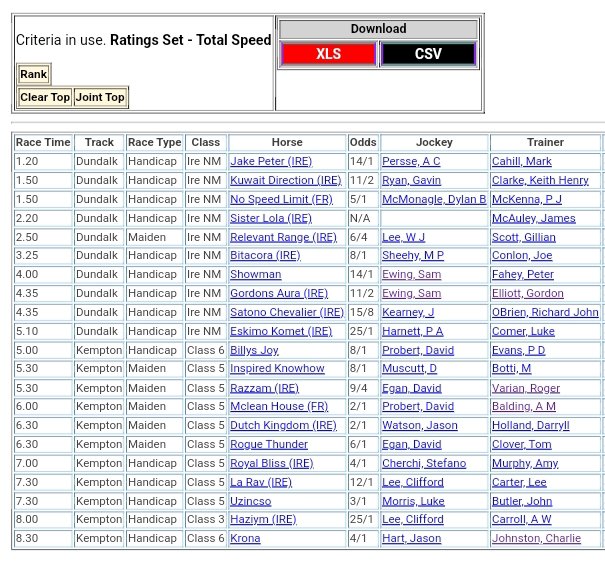Open horse link Jake Peter (IRE)
This screenshot has width=605, height=563.
(270, 162)
